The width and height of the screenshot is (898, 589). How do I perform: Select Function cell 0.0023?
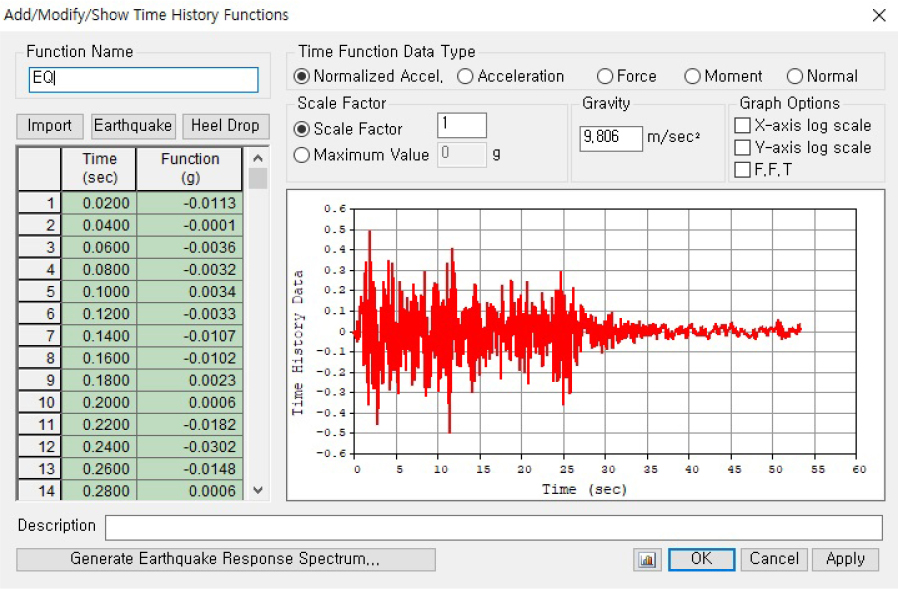[x=190, y=380]
